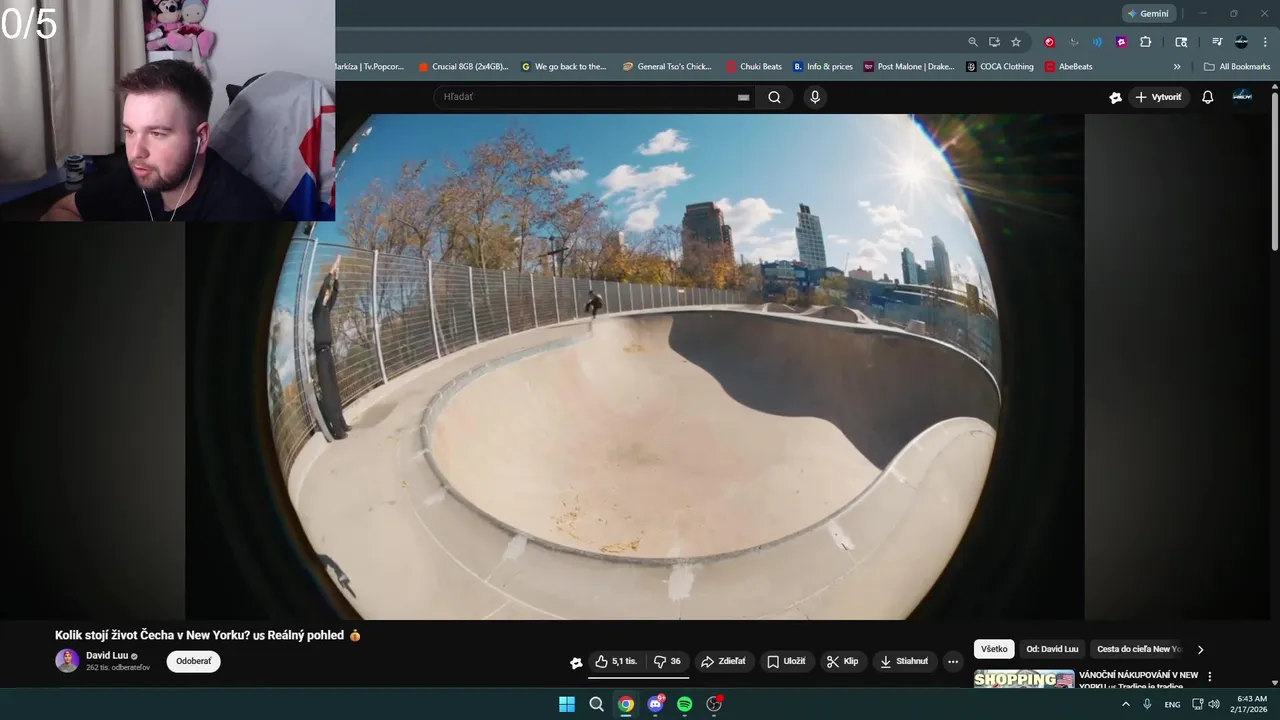This screenshot has height=720, width=1280.
Task: Click the install app icon in address bar
Action: (x=994, y=42)
